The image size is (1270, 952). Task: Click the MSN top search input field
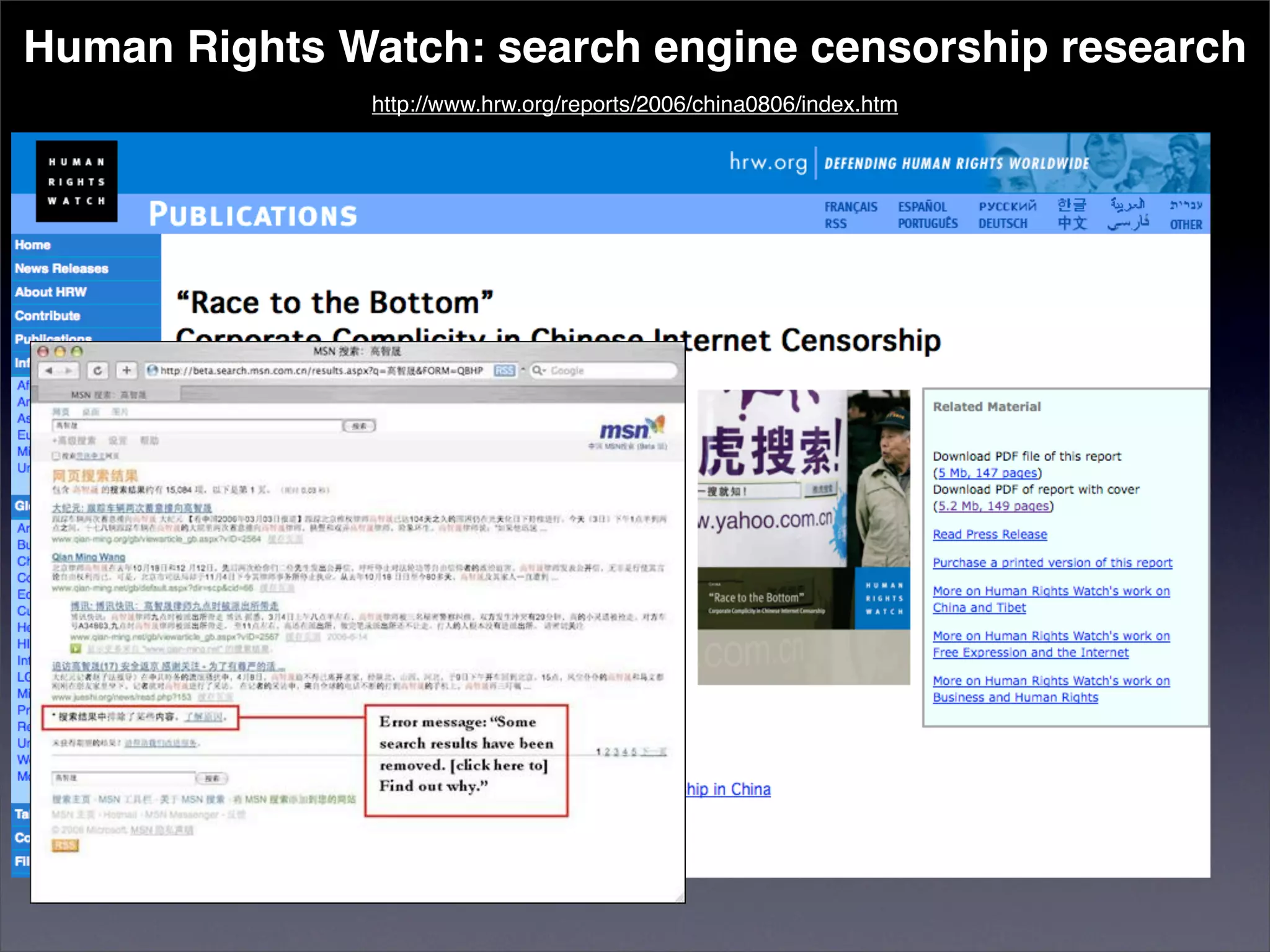[197, 426]
